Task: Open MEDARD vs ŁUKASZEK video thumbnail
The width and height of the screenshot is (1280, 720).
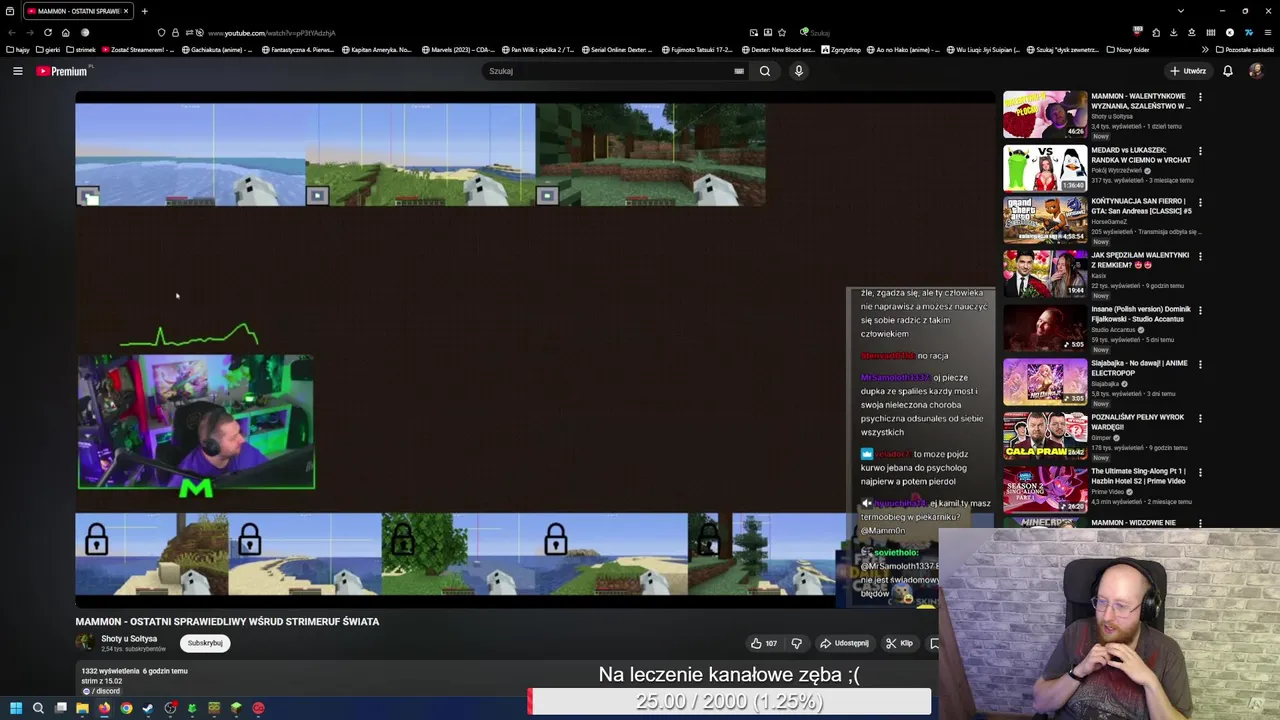Action: (1045, 168)
